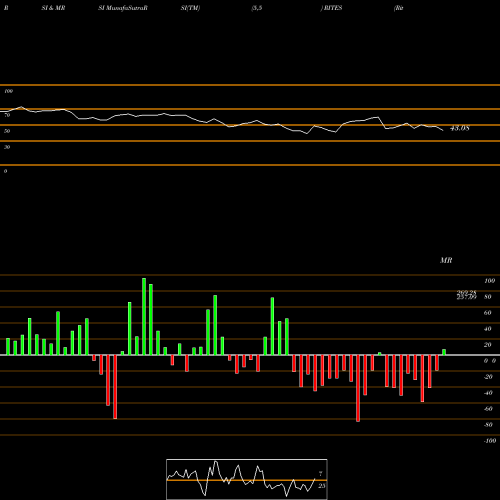Screen dimensions: 500x500
Task: Click the longest red bar in MR histogram
Action: pos(358,388)
